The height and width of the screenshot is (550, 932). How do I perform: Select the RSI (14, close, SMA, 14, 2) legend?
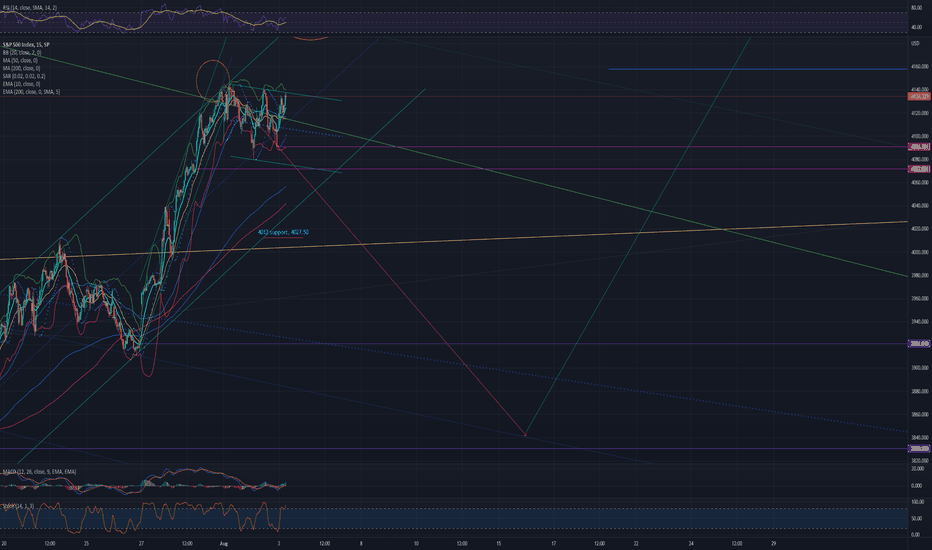point(30,8)
